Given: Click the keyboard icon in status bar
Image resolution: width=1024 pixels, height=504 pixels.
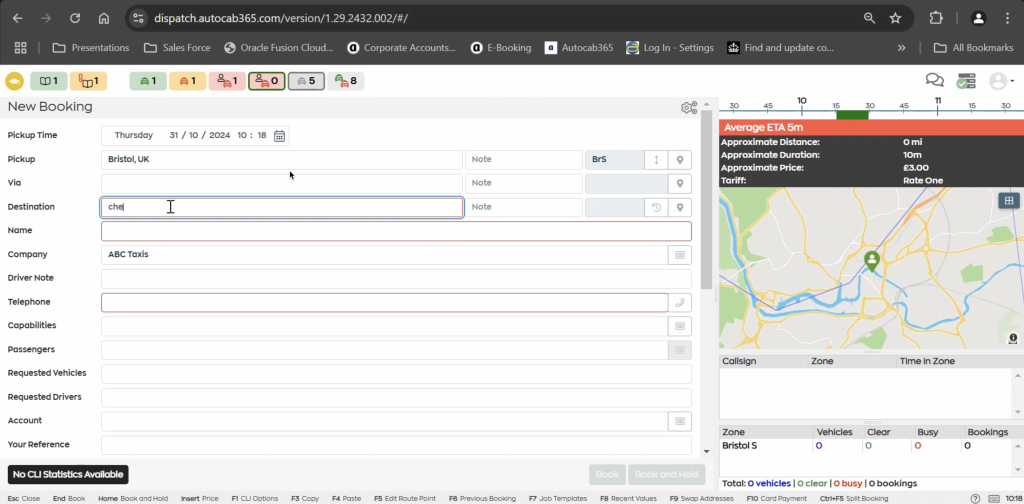Looking at the screenshot, I should point(995,498).
